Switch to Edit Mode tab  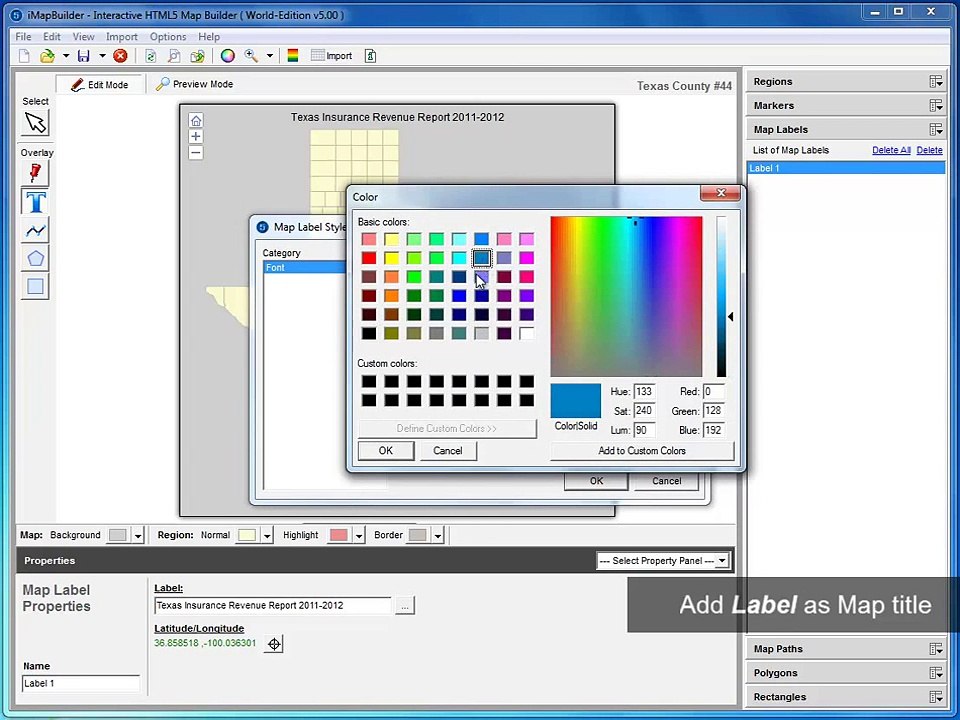pyautogui.click(x=100, y=84)
